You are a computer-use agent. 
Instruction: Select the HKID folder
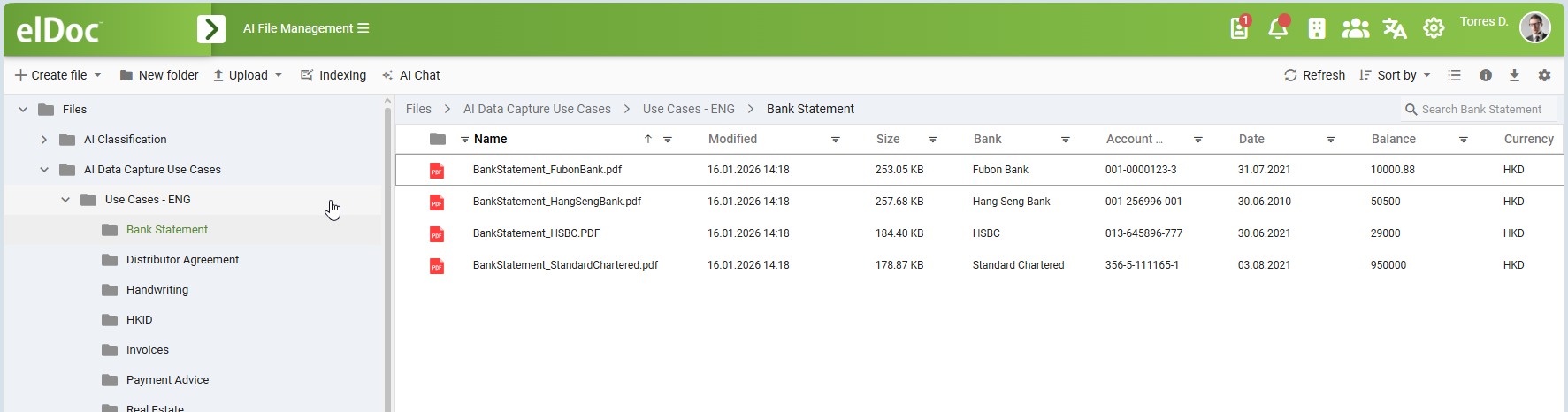[139, 320]
